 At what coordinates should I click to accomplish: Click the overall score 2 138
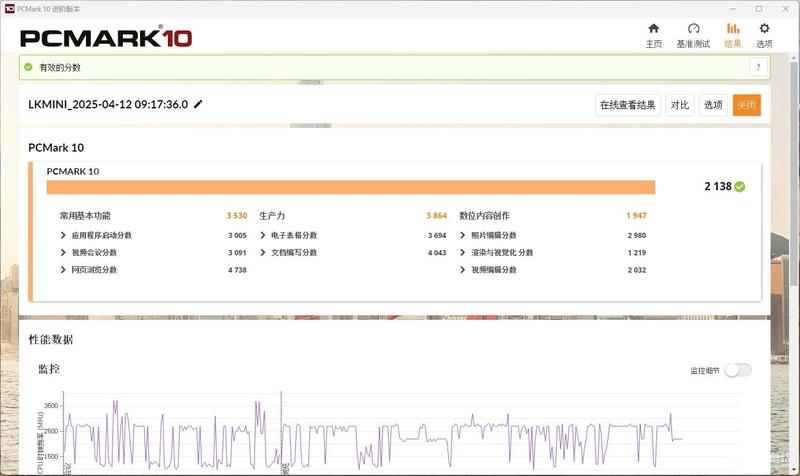[718, 186]
